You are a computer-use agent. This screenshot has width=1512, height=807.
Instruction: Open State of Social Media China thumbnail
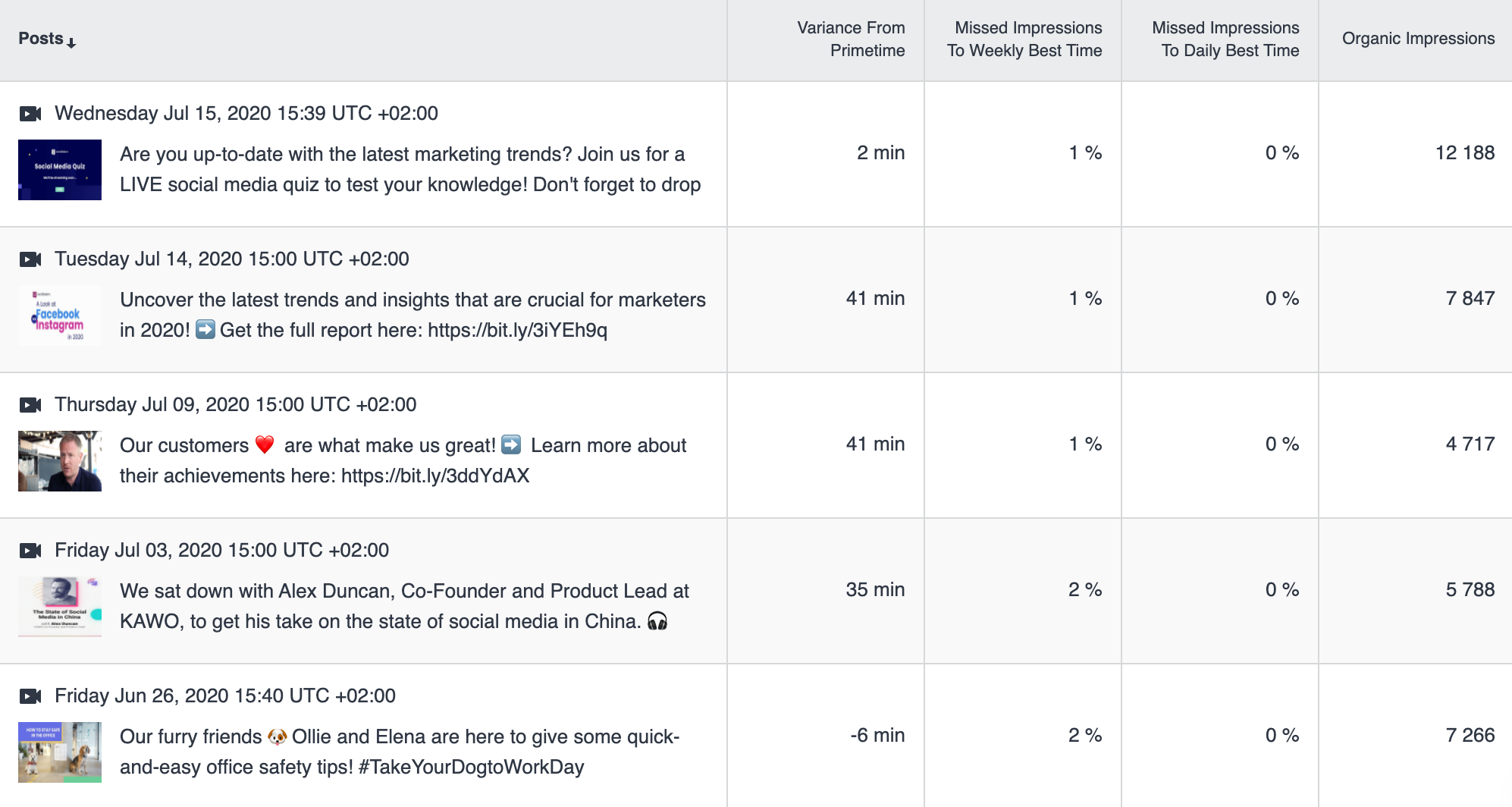(x=60, y=607)
